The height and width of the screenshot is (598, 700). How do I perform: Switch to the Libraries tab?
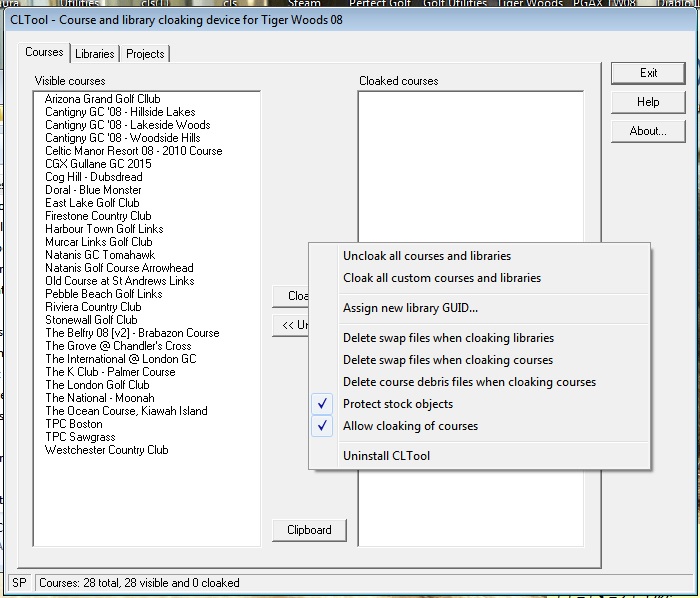pyautogui.click(x=95, y=54)
